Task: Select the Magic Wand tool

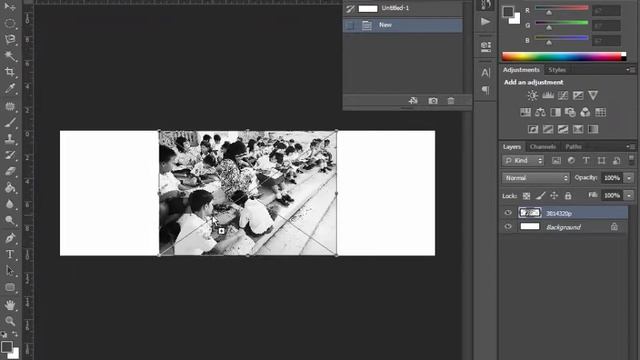Action: coord(10,56)
